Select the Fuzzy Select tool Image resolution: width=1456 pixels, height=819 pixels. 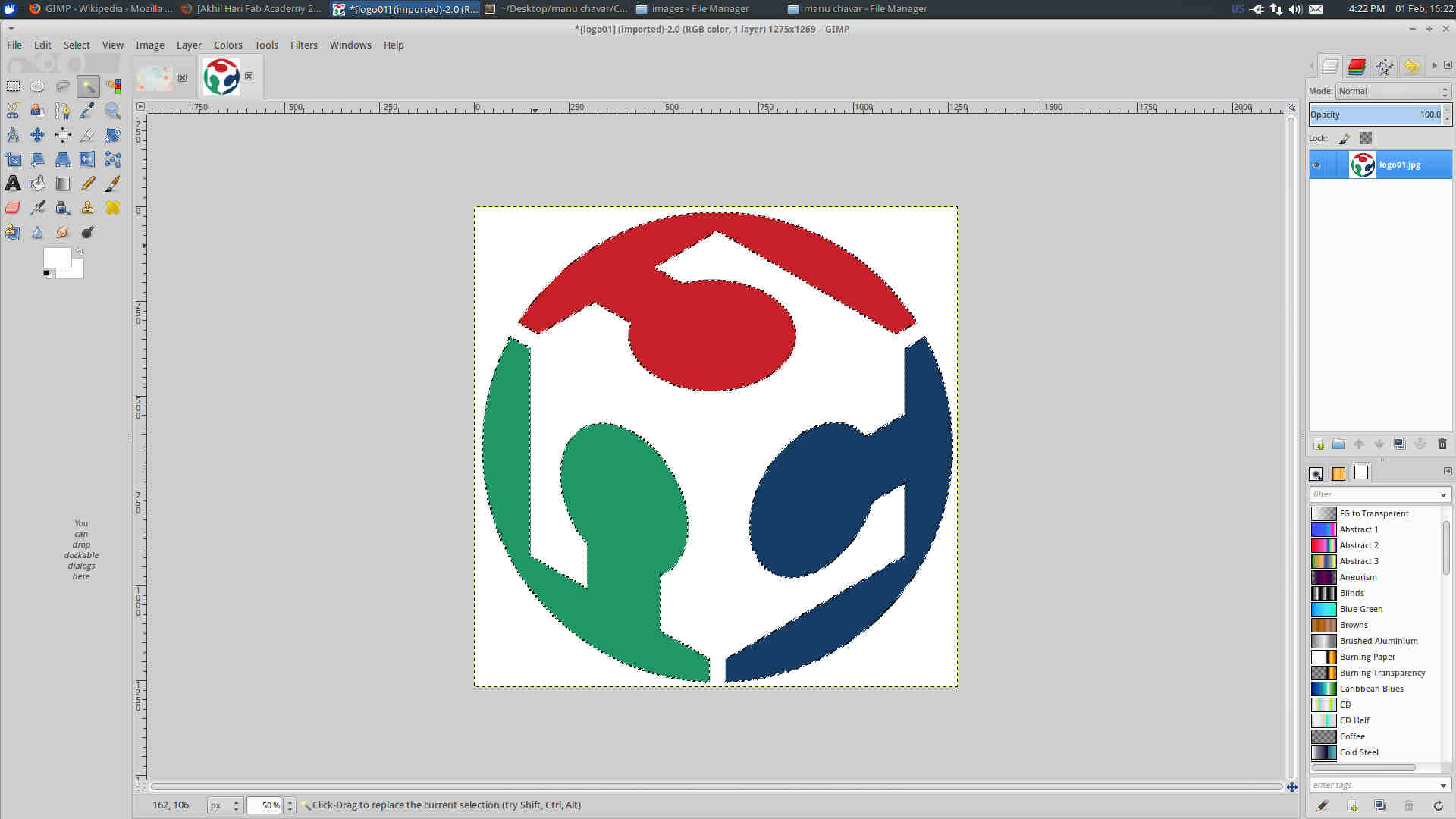tap(88, 87)
